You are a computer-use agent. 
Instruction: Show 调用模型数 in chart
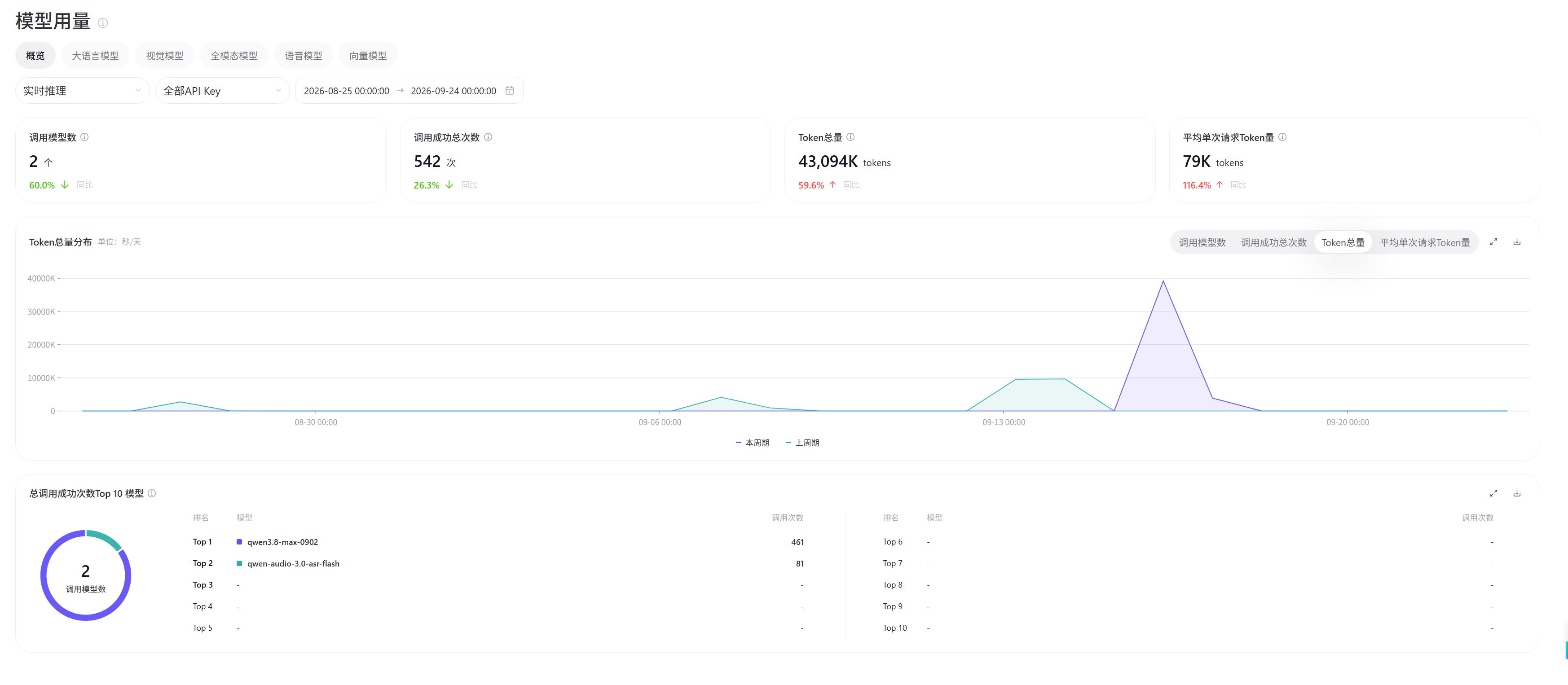1202,242
